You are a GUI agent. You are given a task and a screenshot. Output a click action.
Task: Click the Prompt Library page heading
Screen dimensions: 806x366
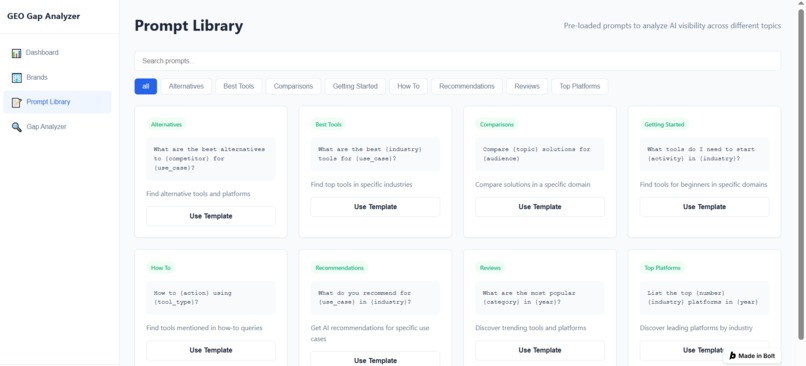(189, 26)
